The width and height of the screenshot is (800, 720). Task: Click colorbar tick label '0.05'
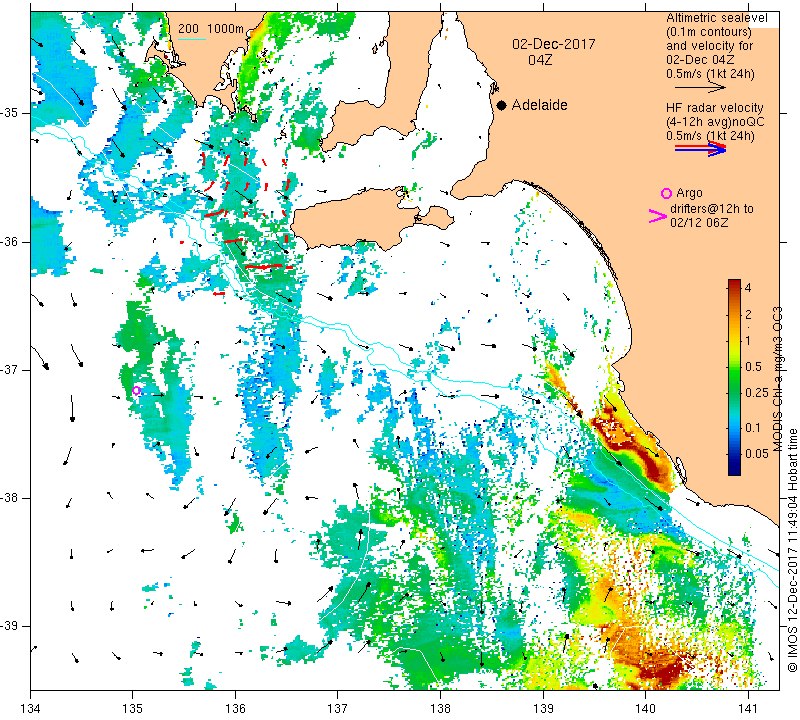point(757,454)
